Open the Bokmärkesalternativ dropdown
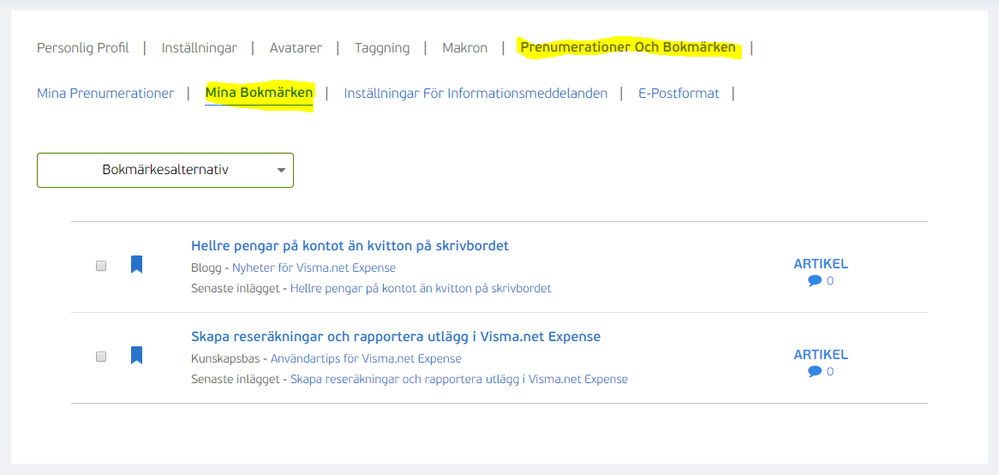 click(x=165, y=170)
